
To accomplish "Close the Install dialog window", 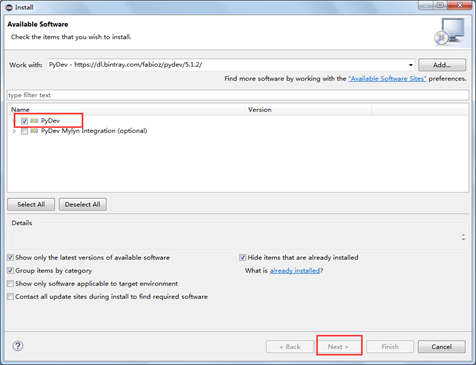I will click(x=460, y=5).
